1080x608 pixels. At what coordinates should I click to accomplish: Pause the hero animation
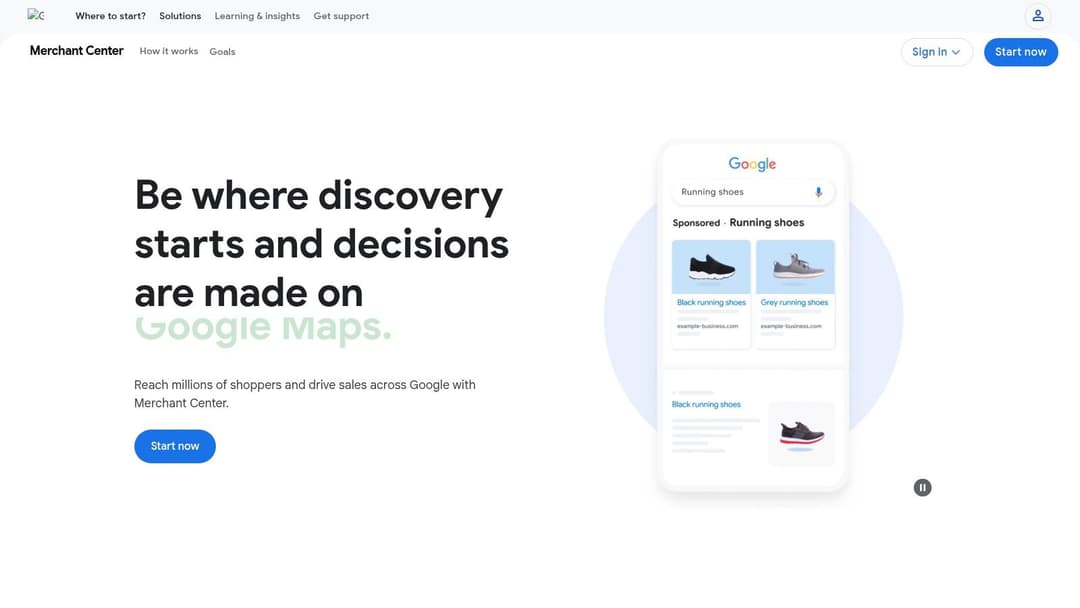click(x=922, y=488)
